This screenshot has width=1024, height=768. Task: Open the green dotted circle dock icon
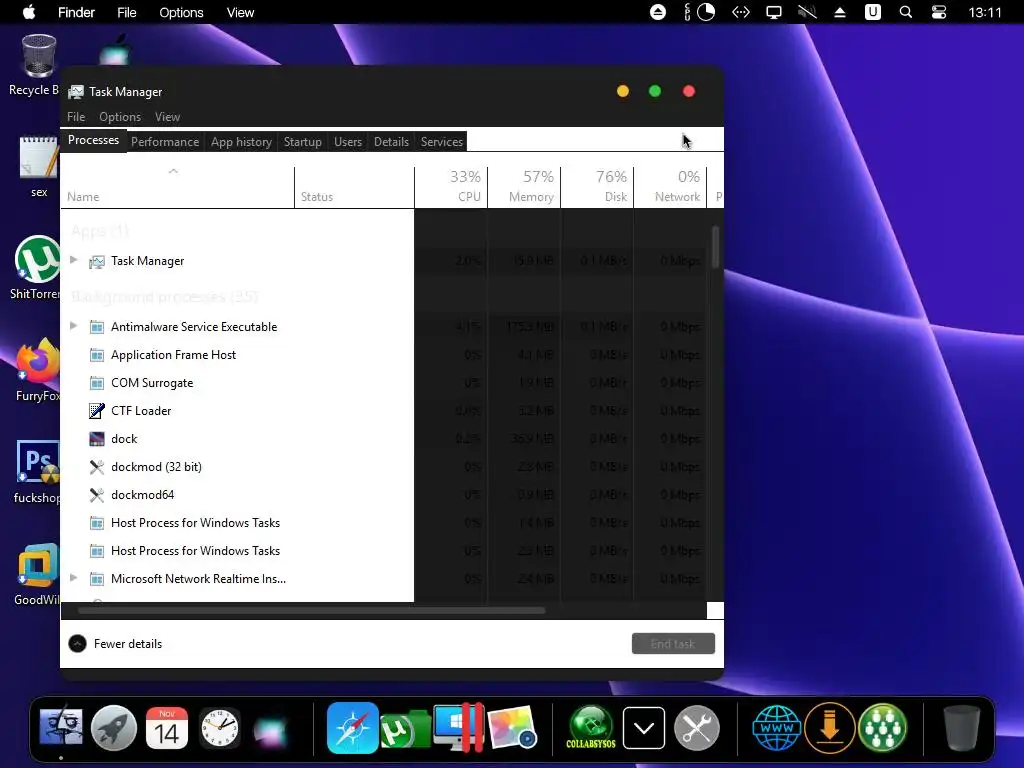pos(882,728)
